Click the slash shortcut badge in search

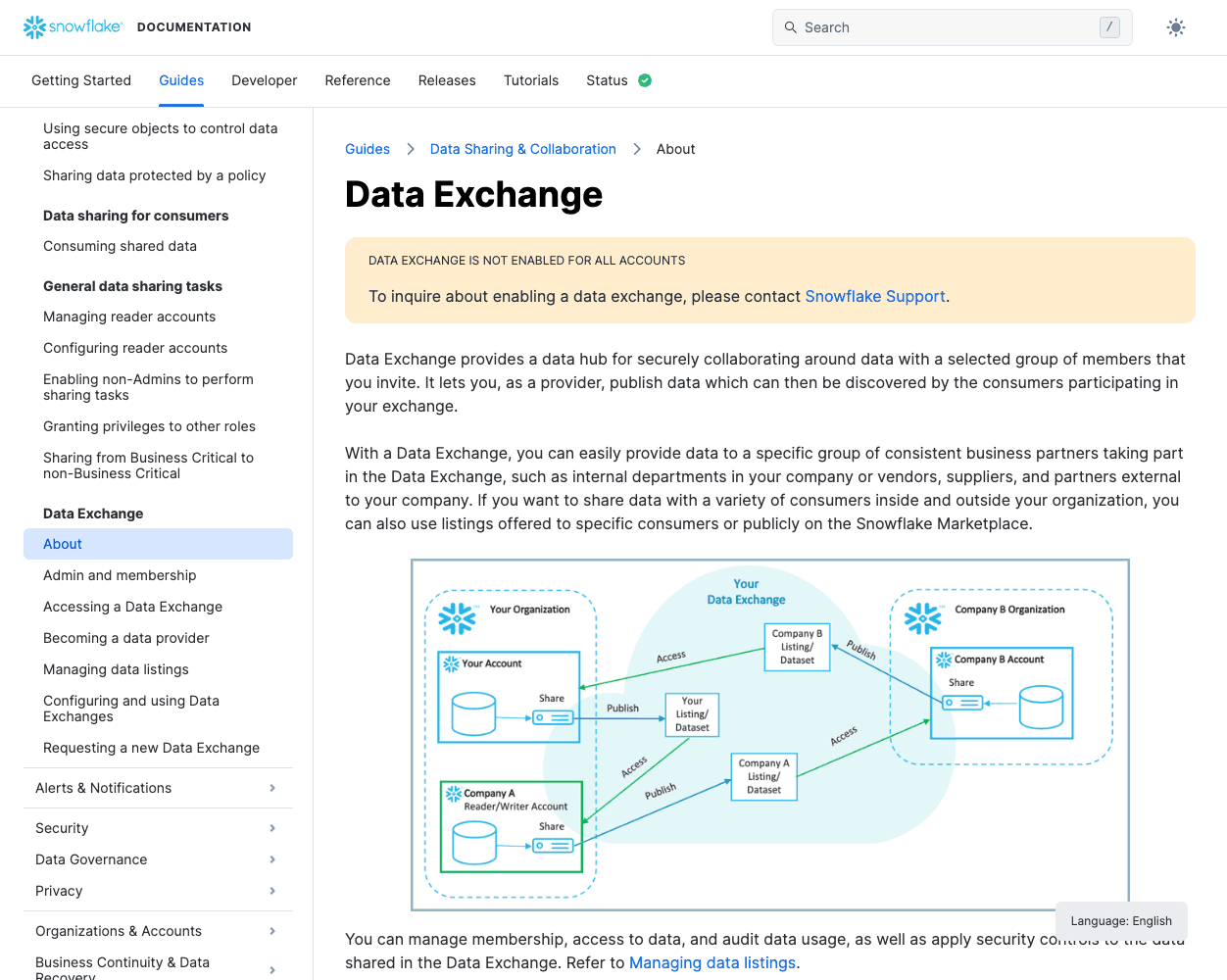pos(1109,27)
